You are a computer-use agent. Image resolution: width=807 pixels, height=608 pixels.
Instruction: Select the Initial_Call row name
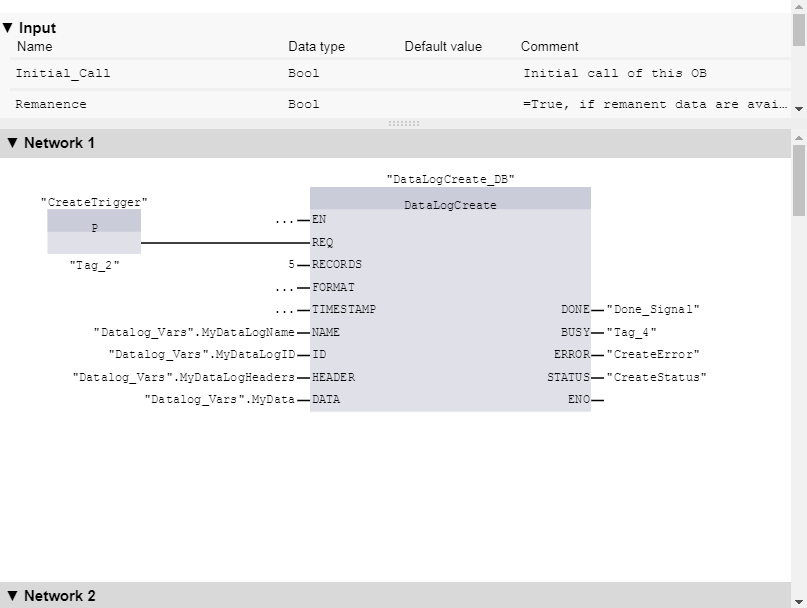tap(63, 73)
